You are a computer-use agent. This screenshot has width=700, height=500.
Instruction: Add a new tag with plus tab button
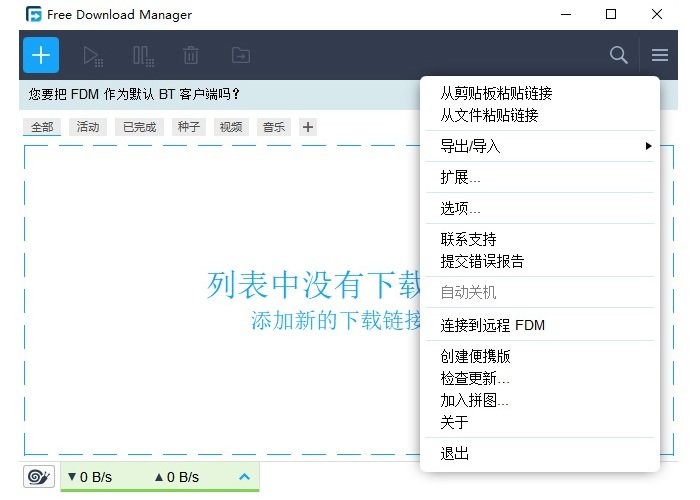(308, 127)
